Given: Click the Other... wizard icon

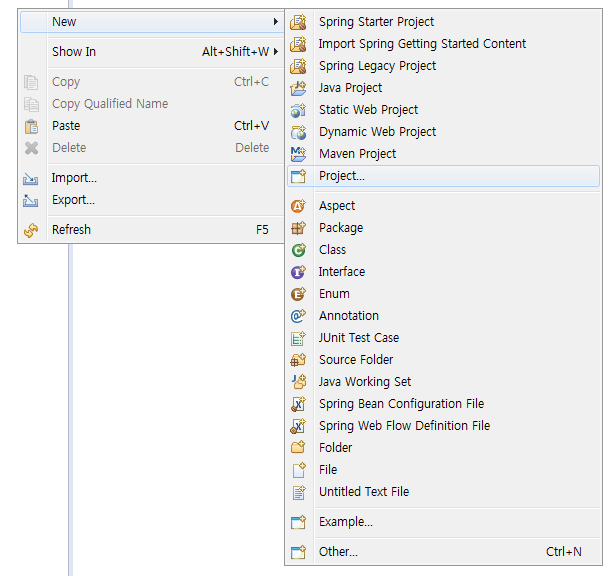Looking at the screenshot, I should point(298,552).
